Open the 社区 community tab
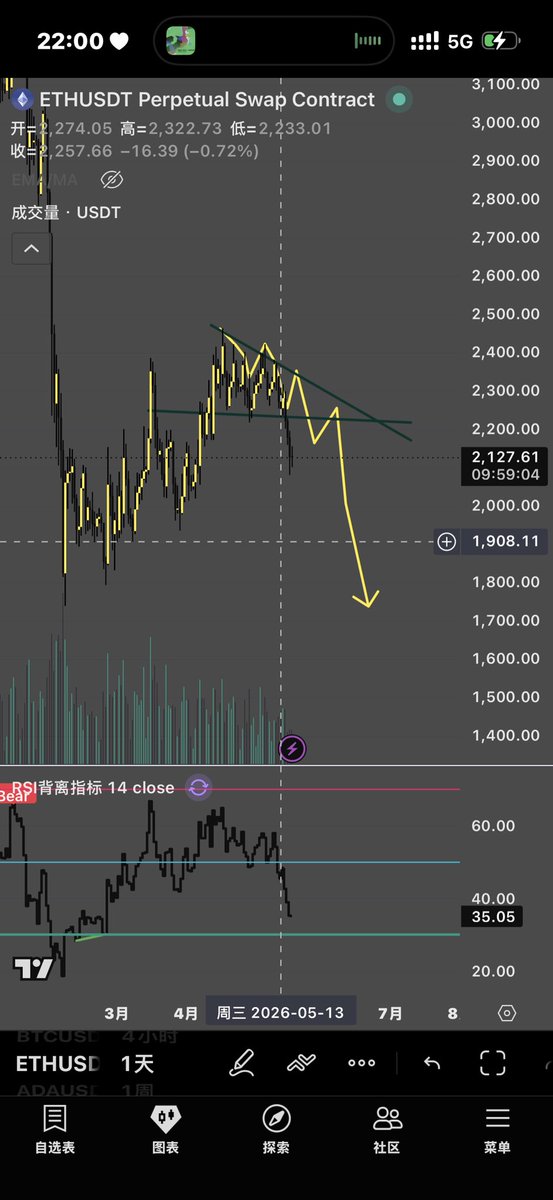 click(x=387, y=1130)
